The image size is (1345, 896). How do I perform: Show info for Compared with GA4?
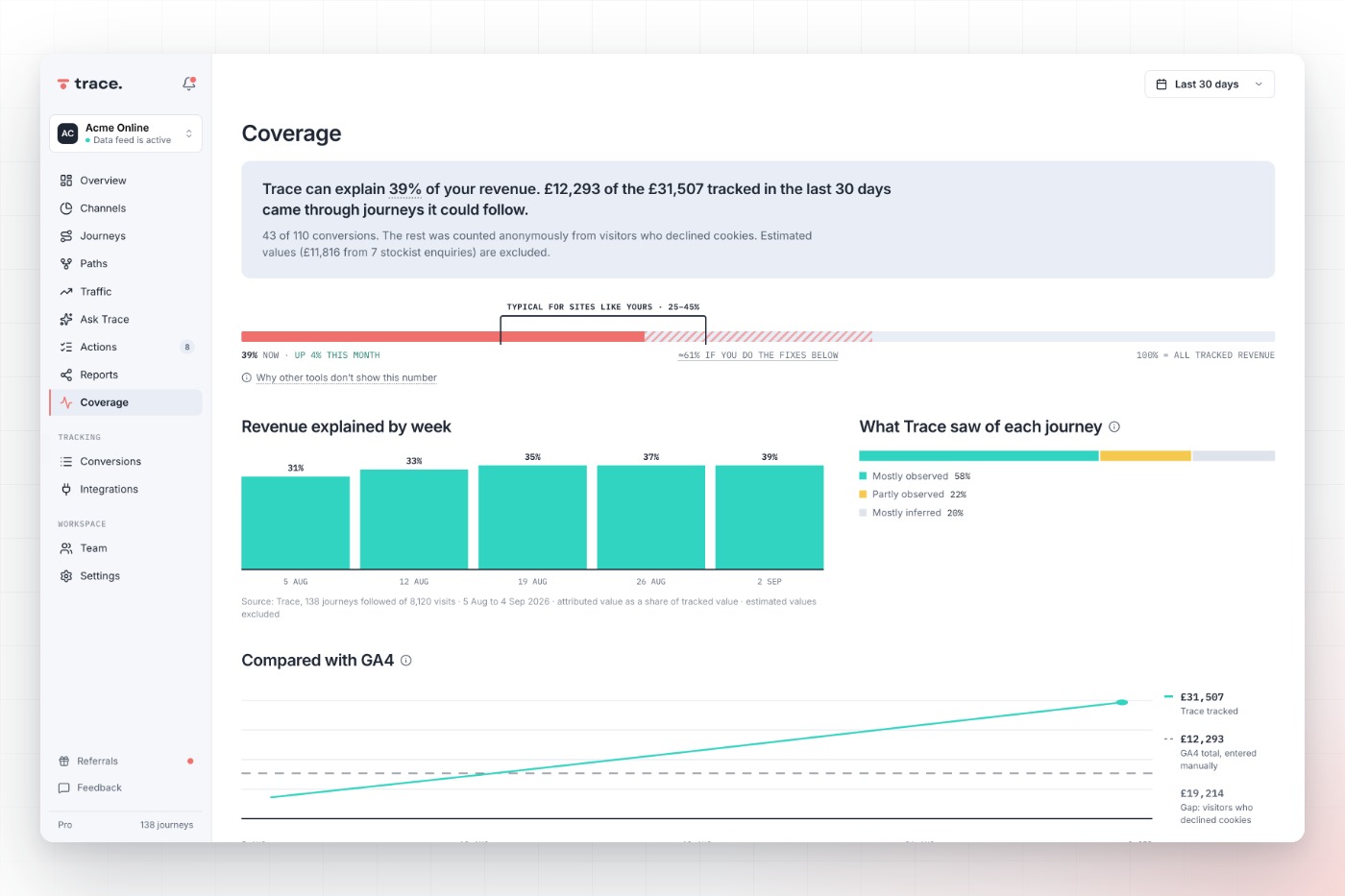tap(406, 661)
